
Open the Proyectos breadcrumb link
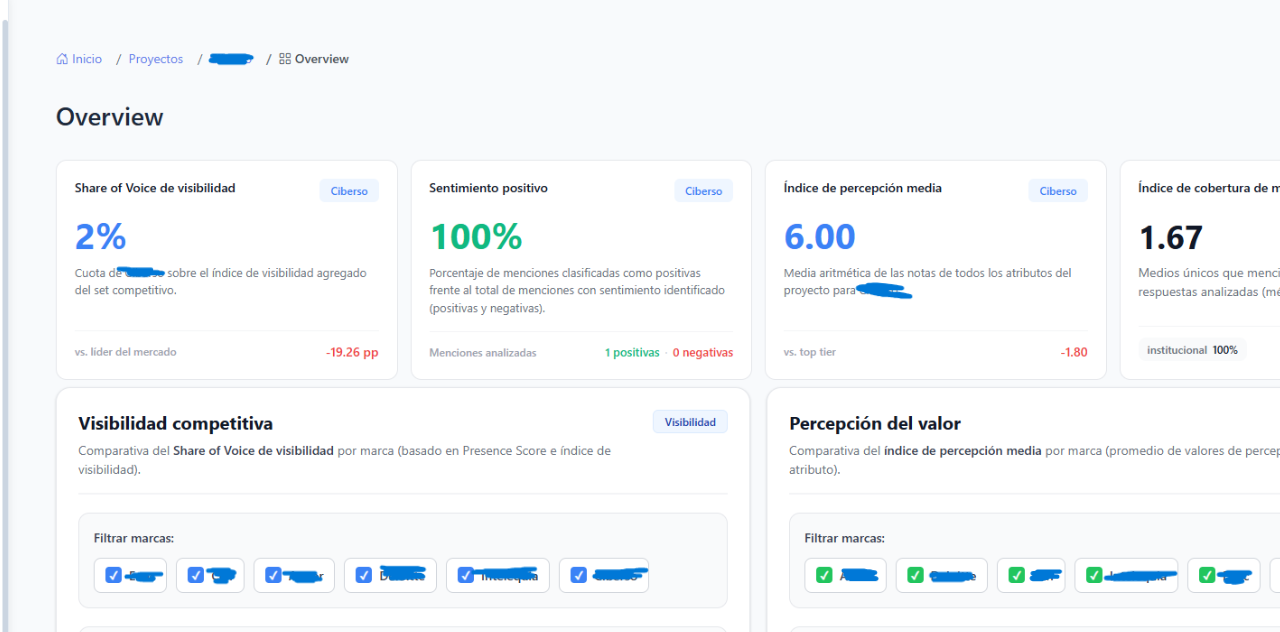click(156, 59)
